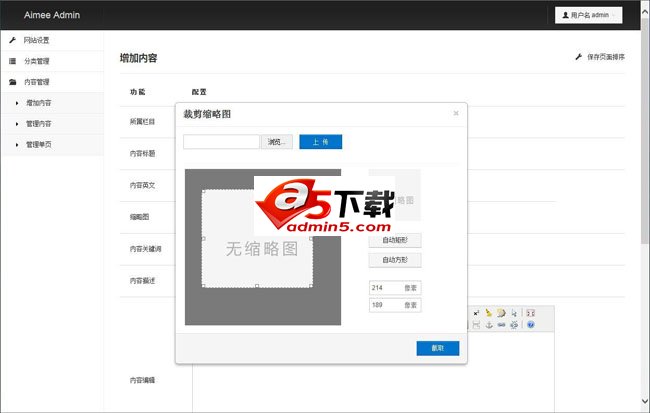Click the crop box bottom-right corner handle

(311, 286)
